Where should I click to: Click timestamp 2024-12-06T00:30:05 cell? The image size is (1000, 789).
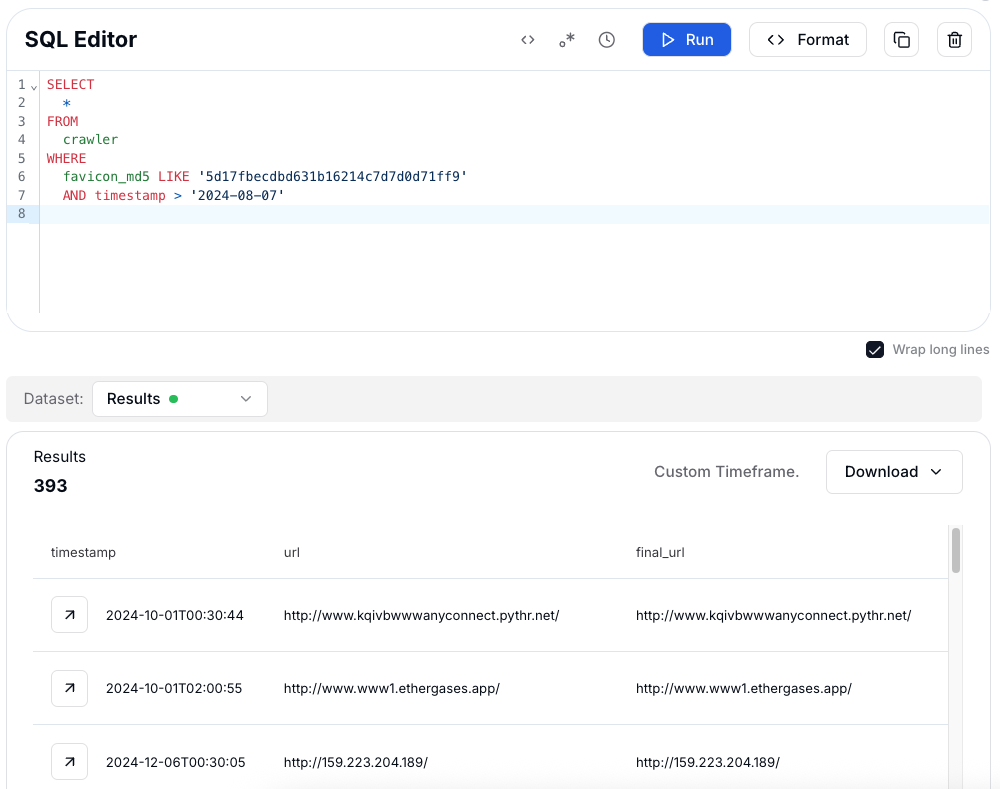tap(175, 762)
